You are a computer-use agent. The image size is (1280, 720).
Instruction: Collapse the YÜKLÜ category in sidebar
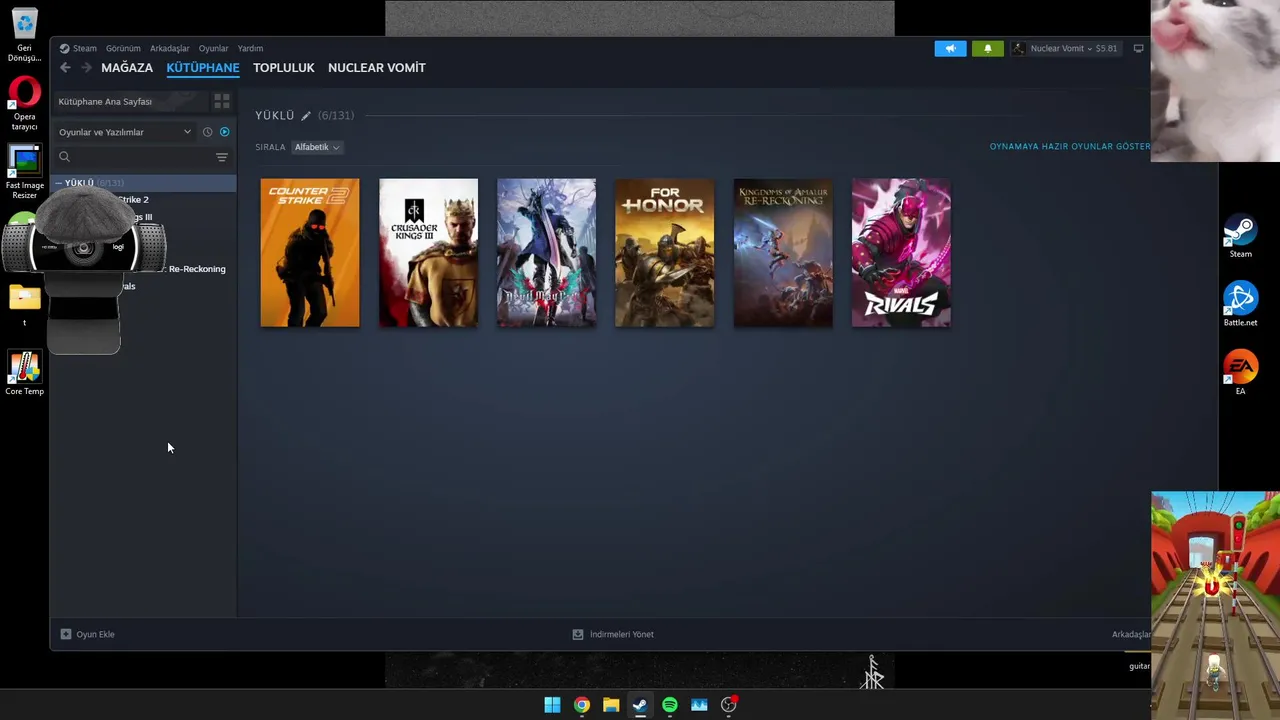pyautogui.click(x=60, y=183)
